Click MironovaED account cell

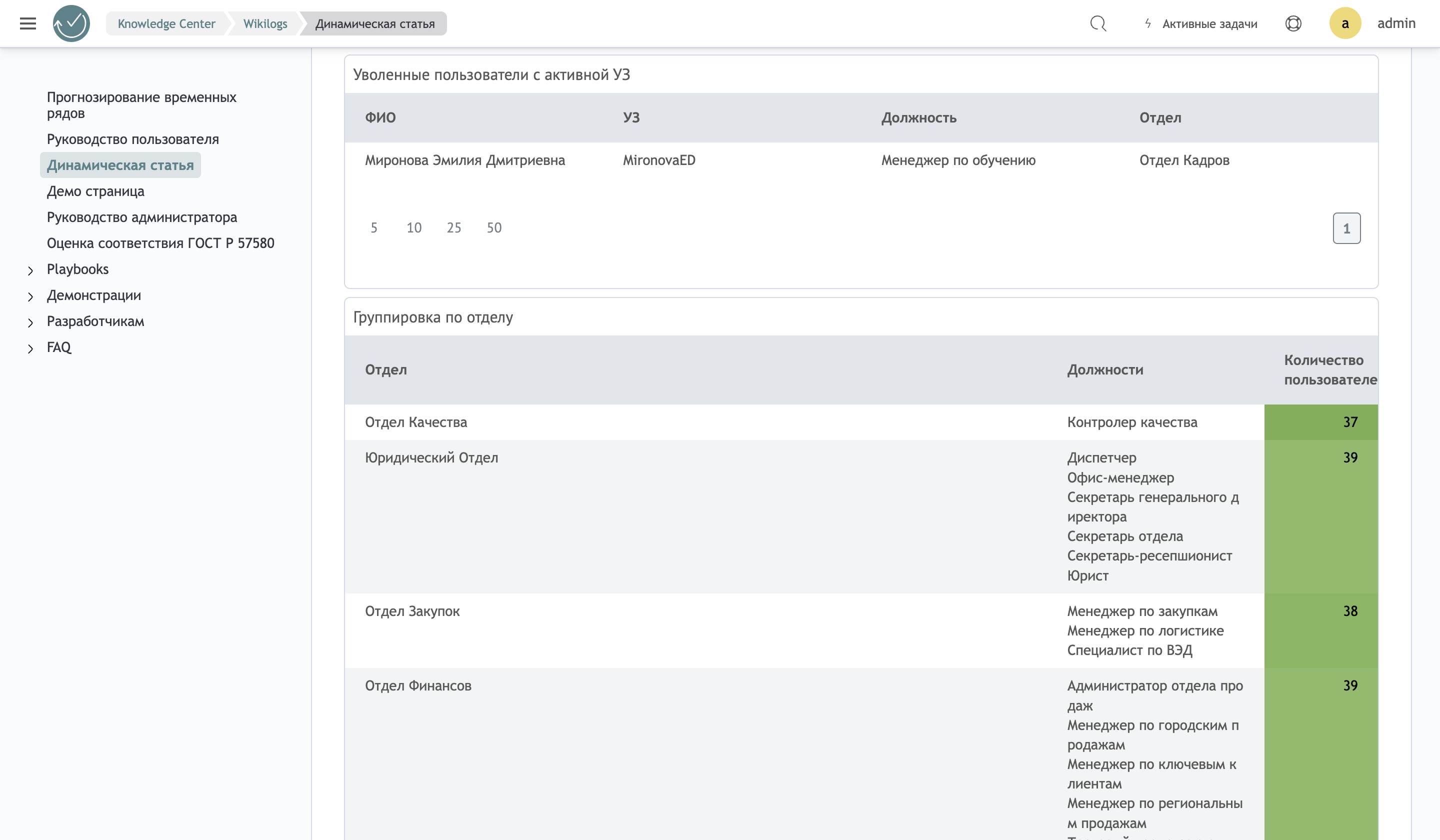pyautogui.click(x=659, y=160)
